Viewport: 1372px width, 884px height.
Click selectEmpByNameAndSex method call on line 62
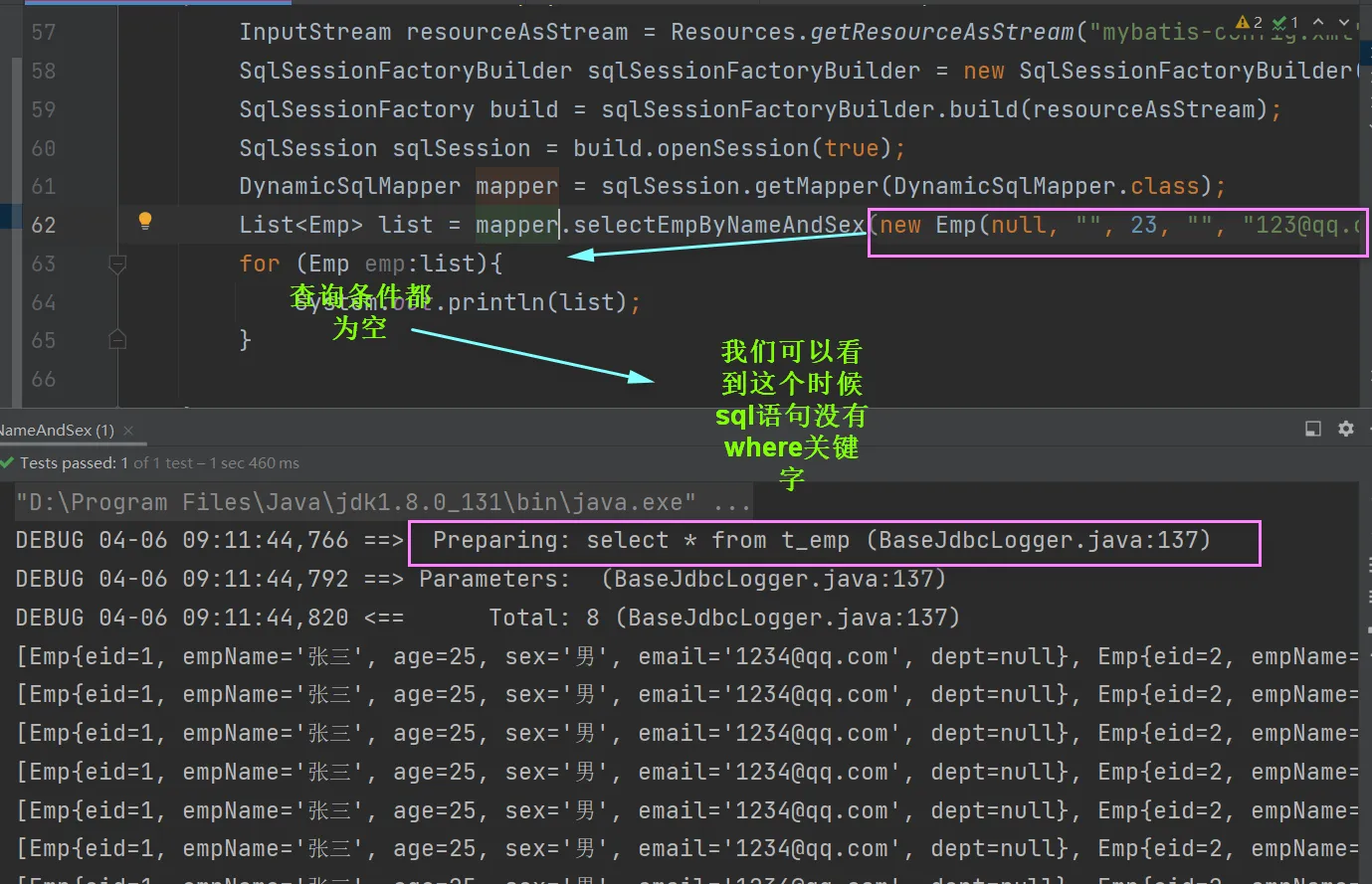(x=719, y=225)
